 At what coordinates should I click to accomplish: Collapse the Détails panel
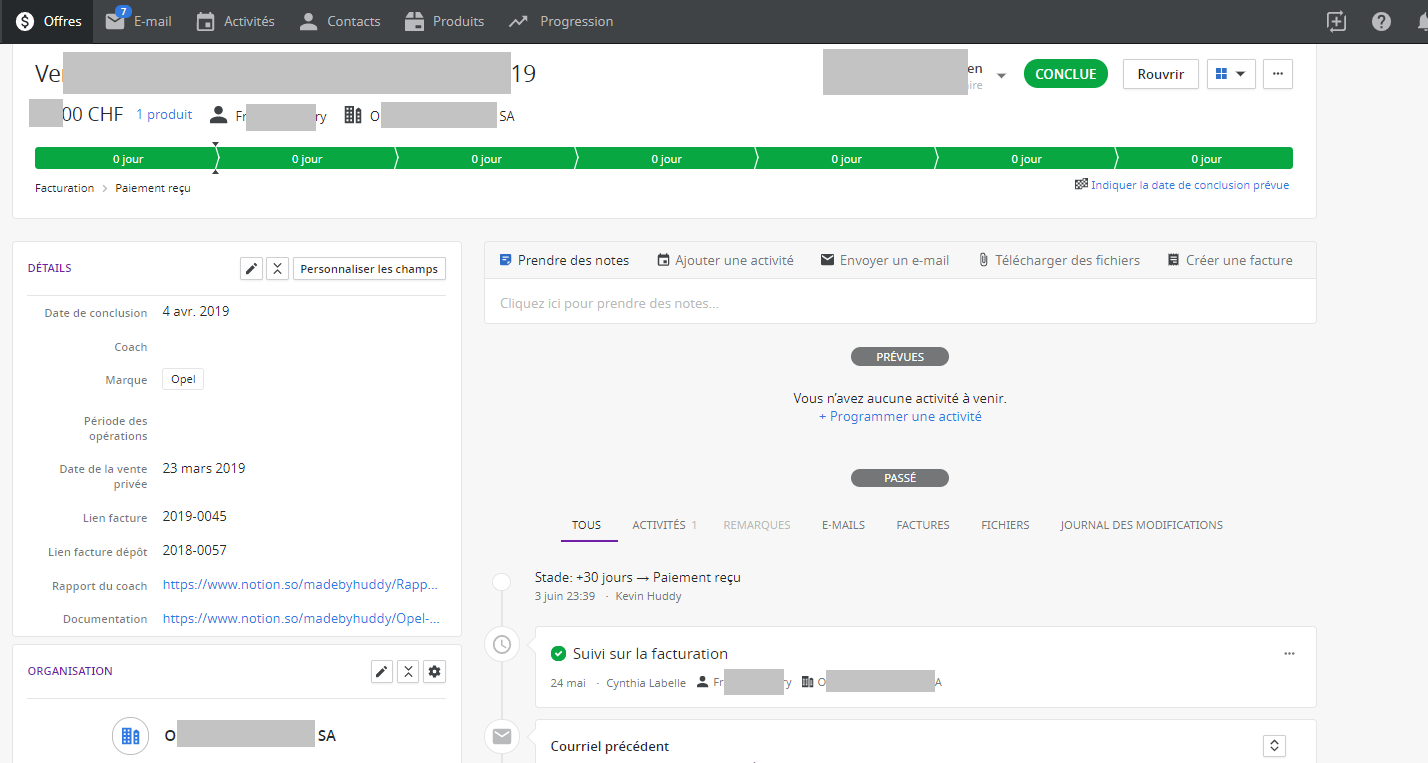[x=278, y=269]
